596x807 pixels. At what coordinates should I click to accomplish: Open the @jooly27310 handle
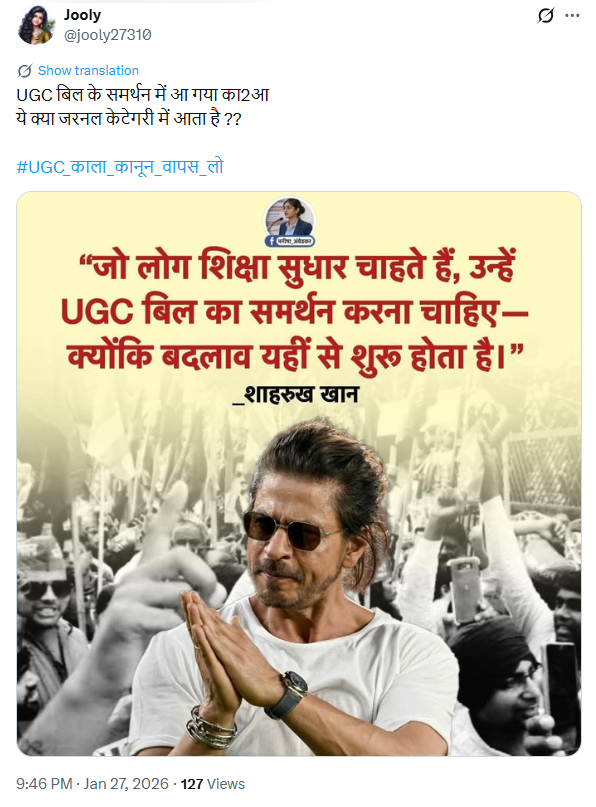(108, 35)
